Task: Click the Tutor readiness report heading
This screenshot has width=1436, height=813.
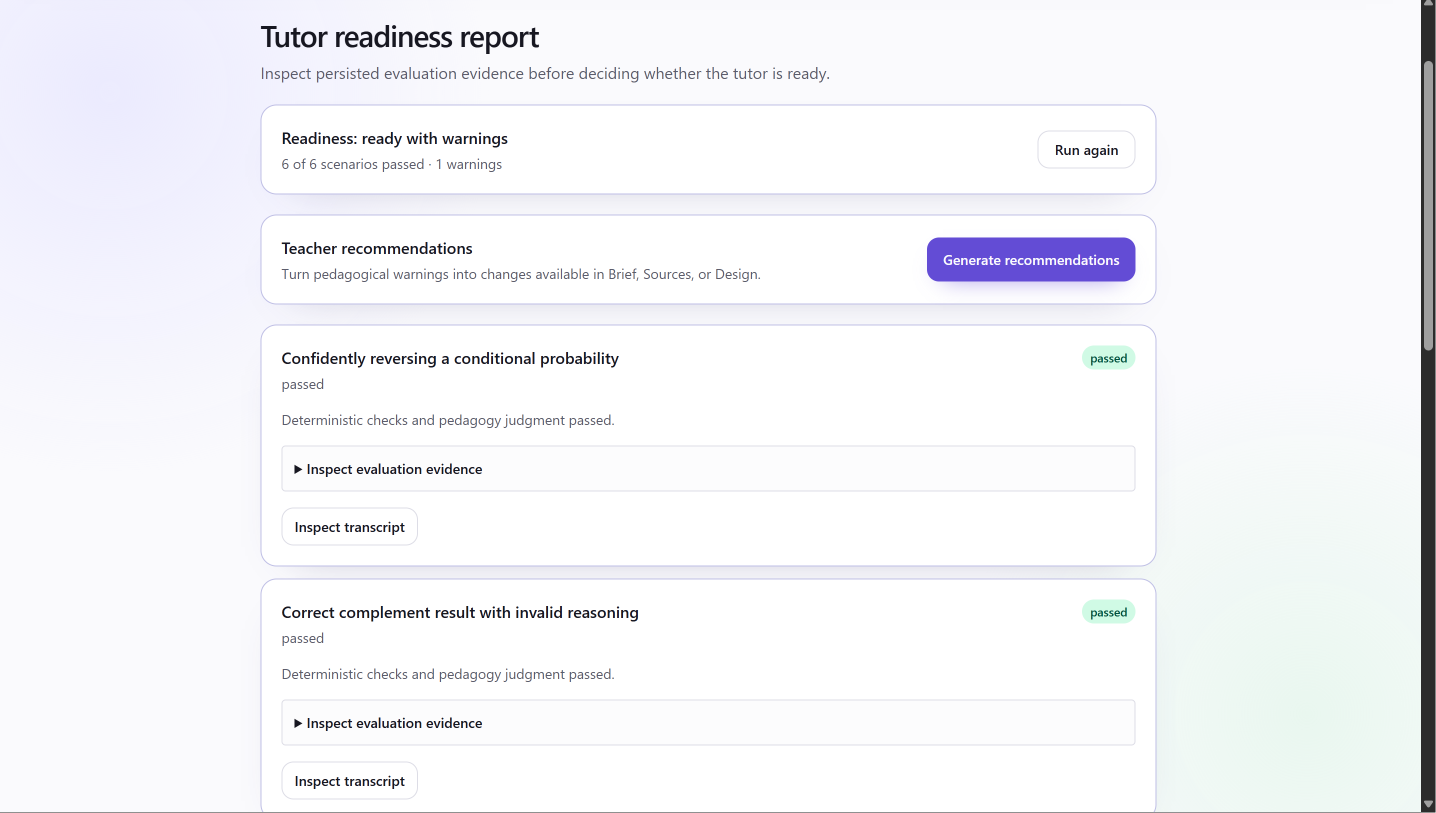Action: point(400,37)
